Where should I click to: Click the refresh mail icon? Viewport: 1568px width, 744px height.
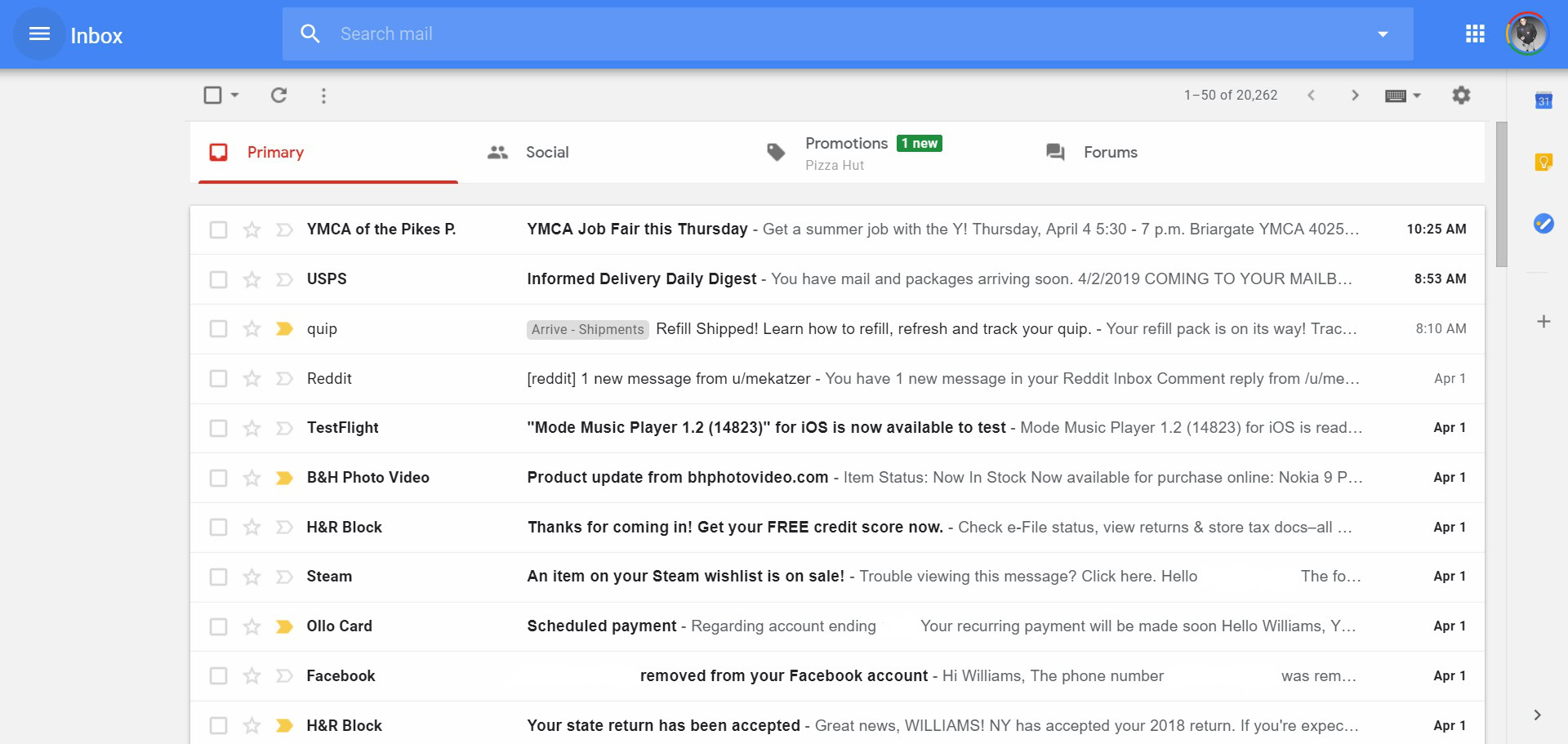pos(278,96)
